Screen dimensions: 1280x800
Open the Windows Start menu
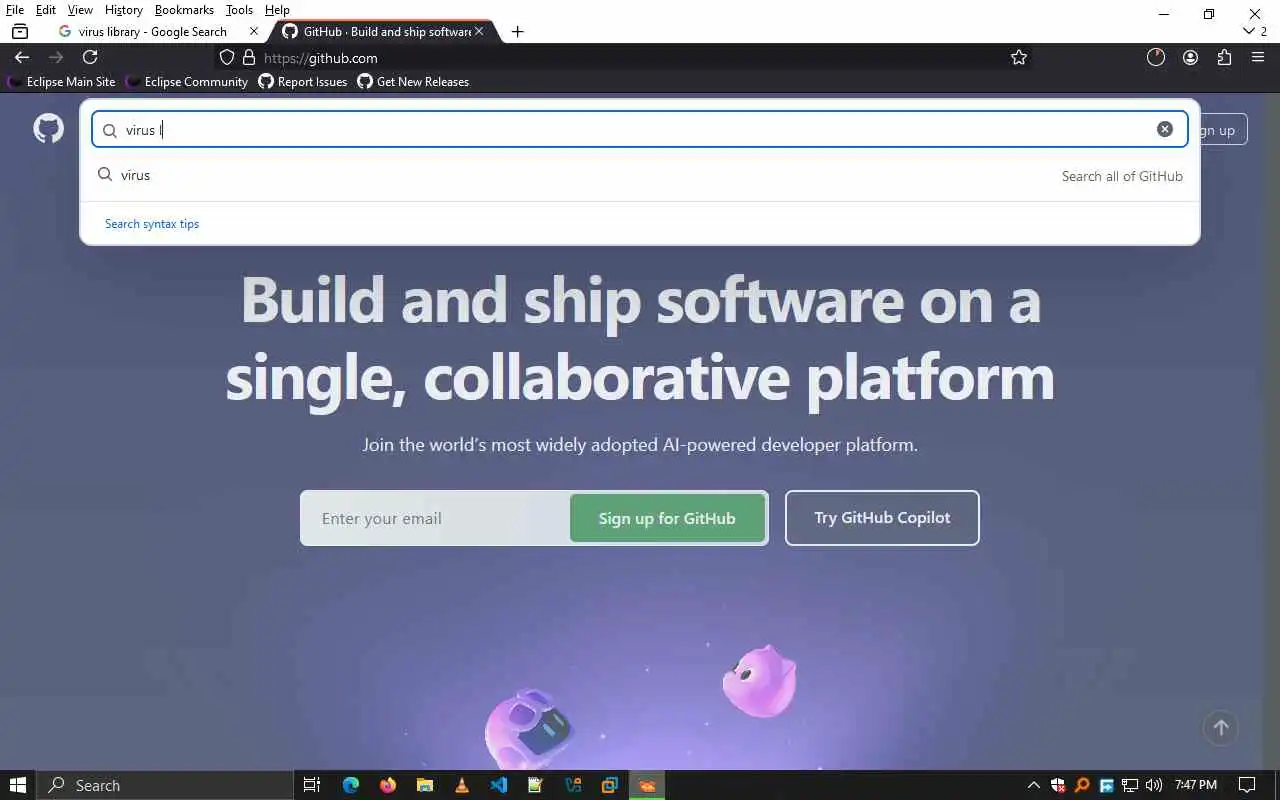[x=18, y=785]
